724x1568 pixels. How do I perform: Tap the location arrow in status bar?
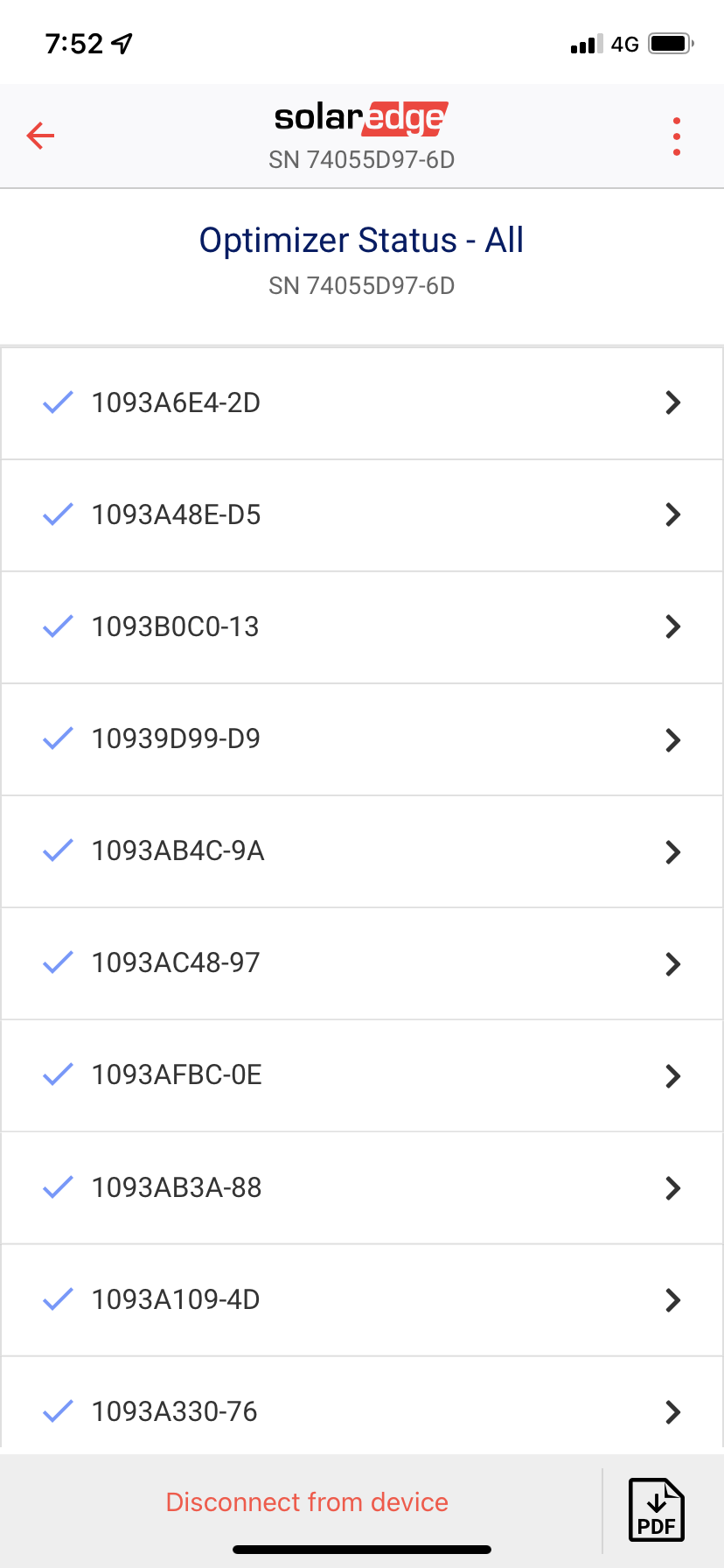[122, 43]
